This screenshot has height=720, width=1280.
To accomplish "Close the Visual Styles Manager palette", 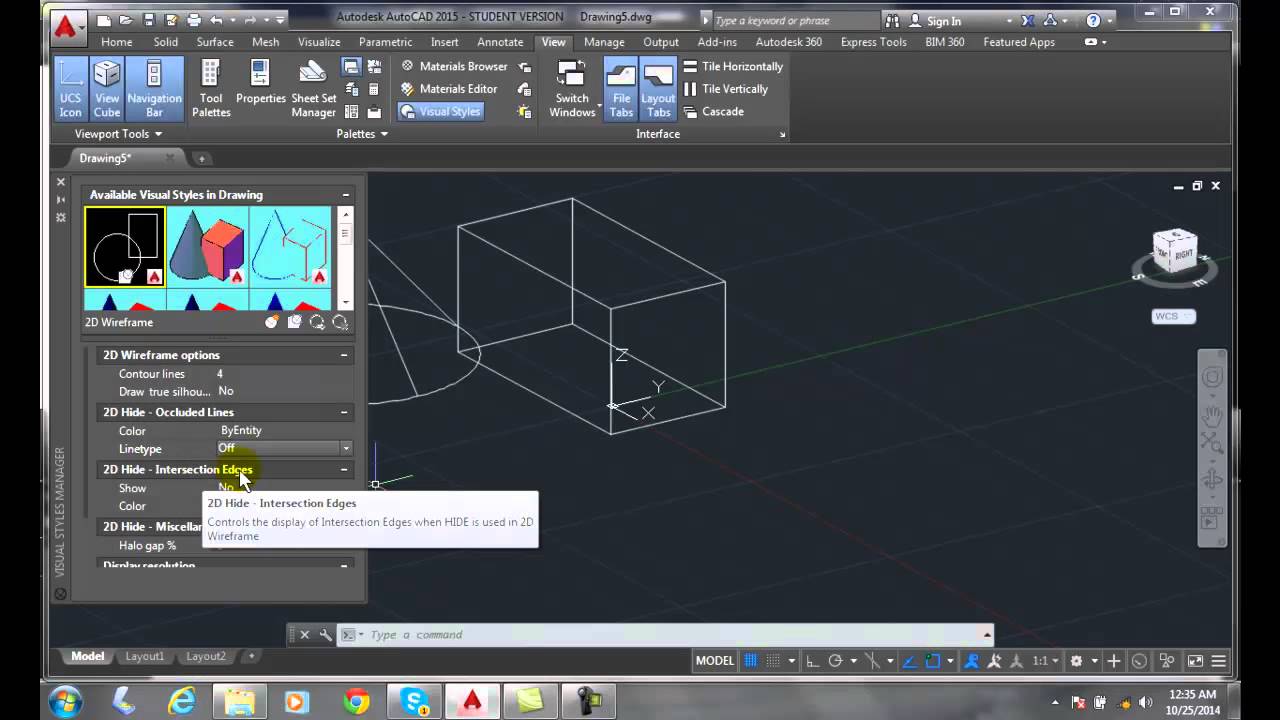I will (x=60, y=182).
